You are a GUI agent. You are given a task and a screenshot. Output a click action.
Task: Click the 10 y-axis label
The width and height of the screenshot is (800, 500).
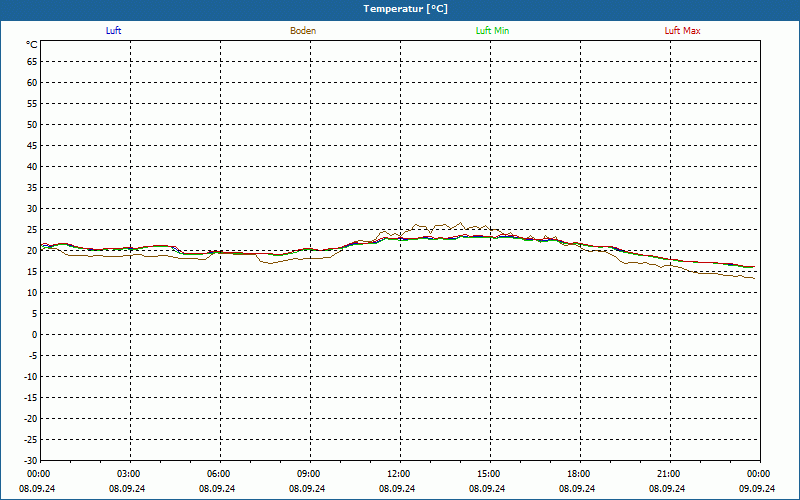pos(32,293)
